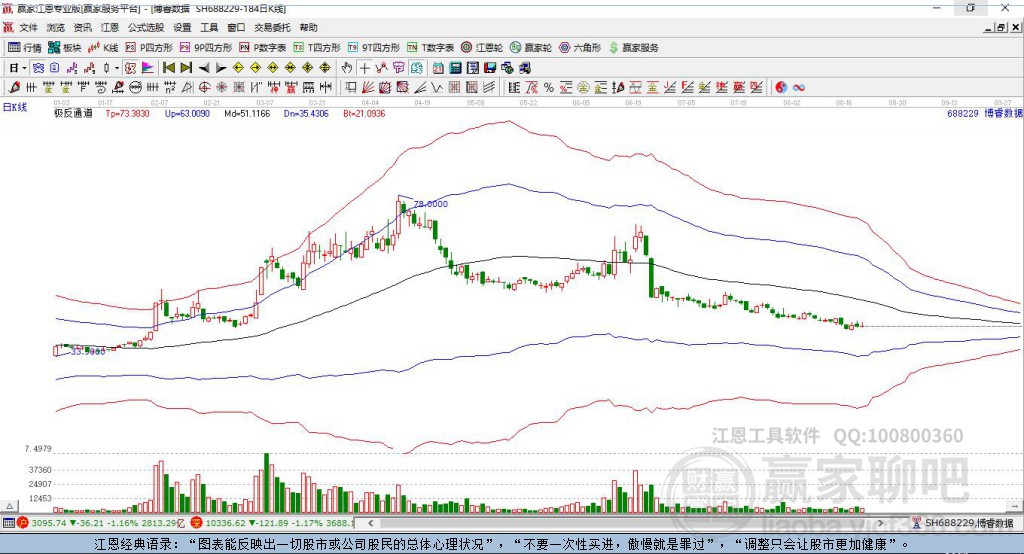
Task: Click the SH688229 status bar entry
Action: (x=969, y=523)
